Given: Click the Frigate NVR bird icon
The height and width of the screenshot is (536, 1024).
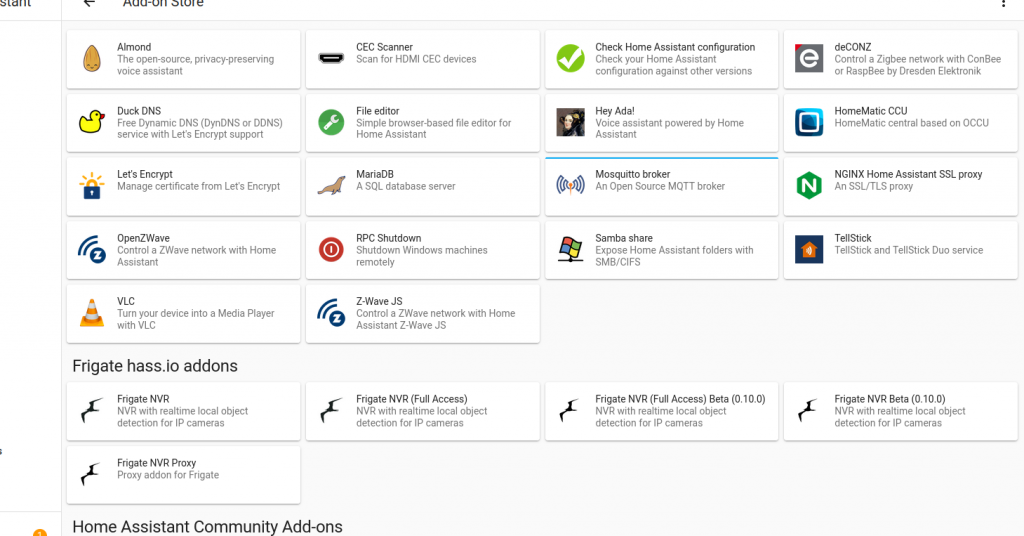Looking at the screenshot, I should pos(92,411).
